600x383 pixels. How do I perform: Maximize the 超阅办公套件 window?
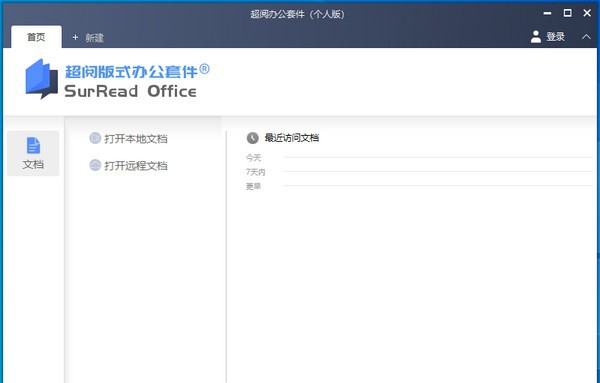pyautogui.click(x=567, y=13)
